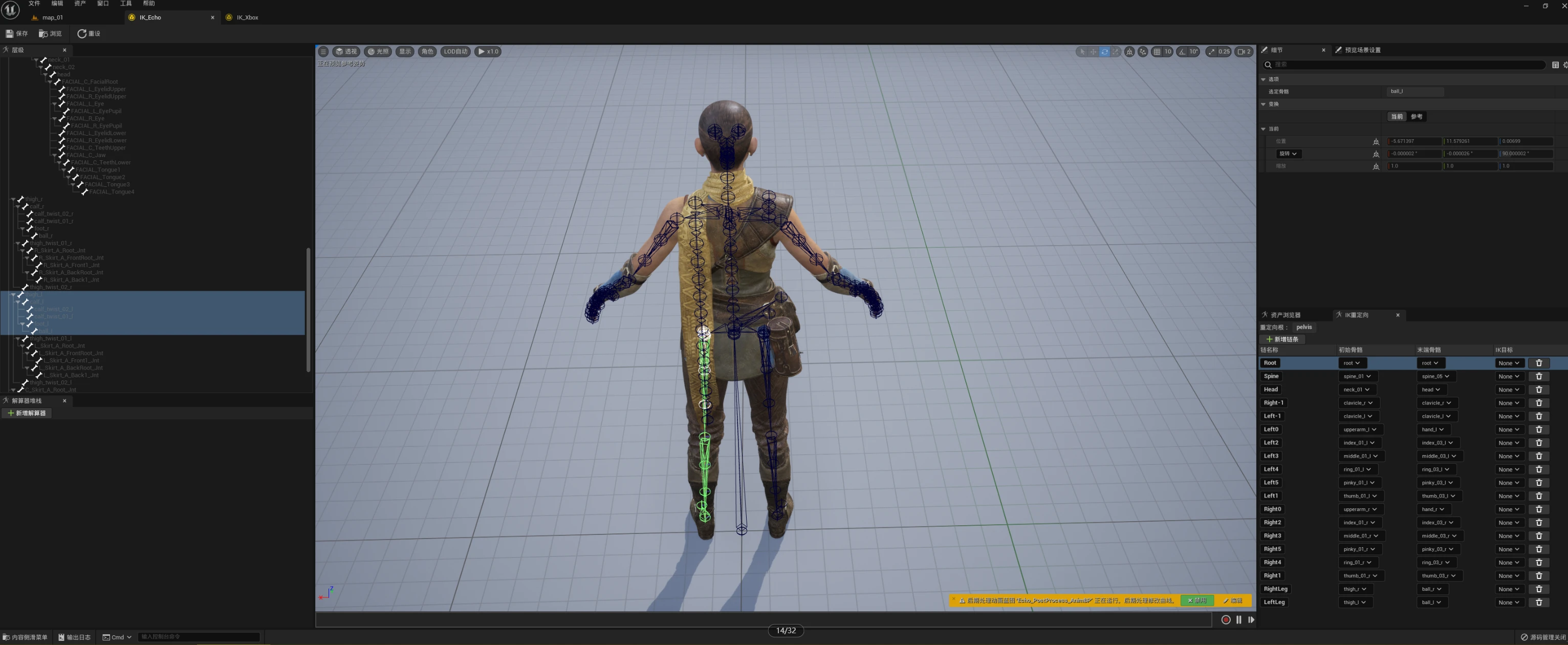Click the animation timeline scrub bar
The height and width of the screenshot is (645, 1568).
point(764,619)
